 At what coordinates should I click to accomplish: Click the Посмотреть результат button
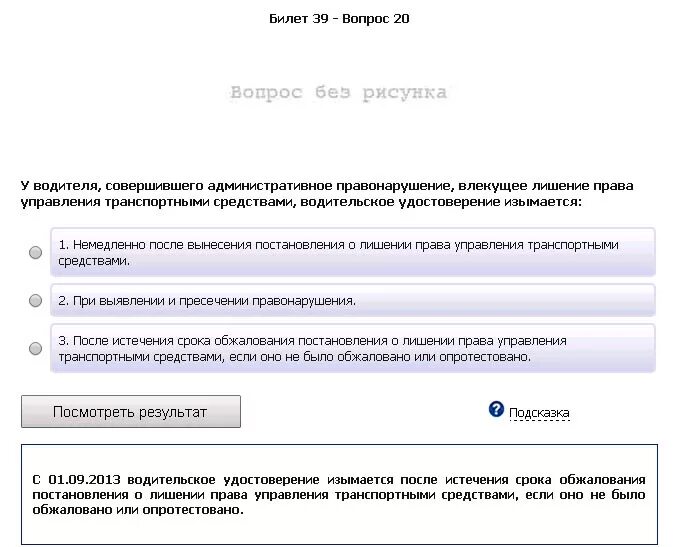point(131,411)
